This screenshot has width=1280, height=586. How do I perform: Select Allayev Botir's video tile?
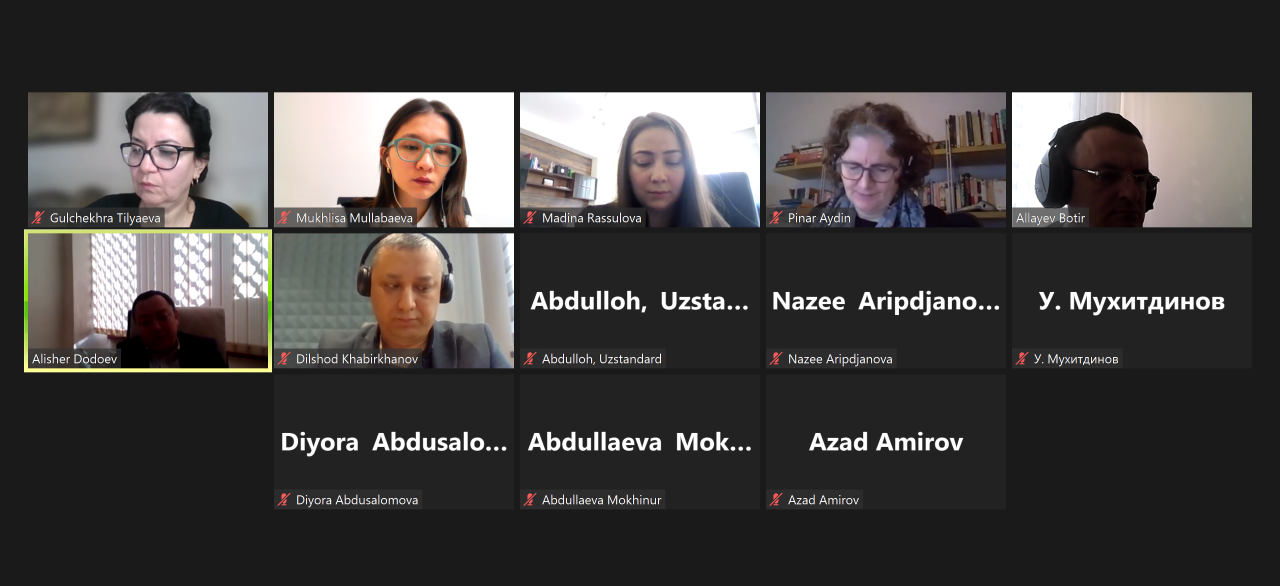pos(1132,160)
